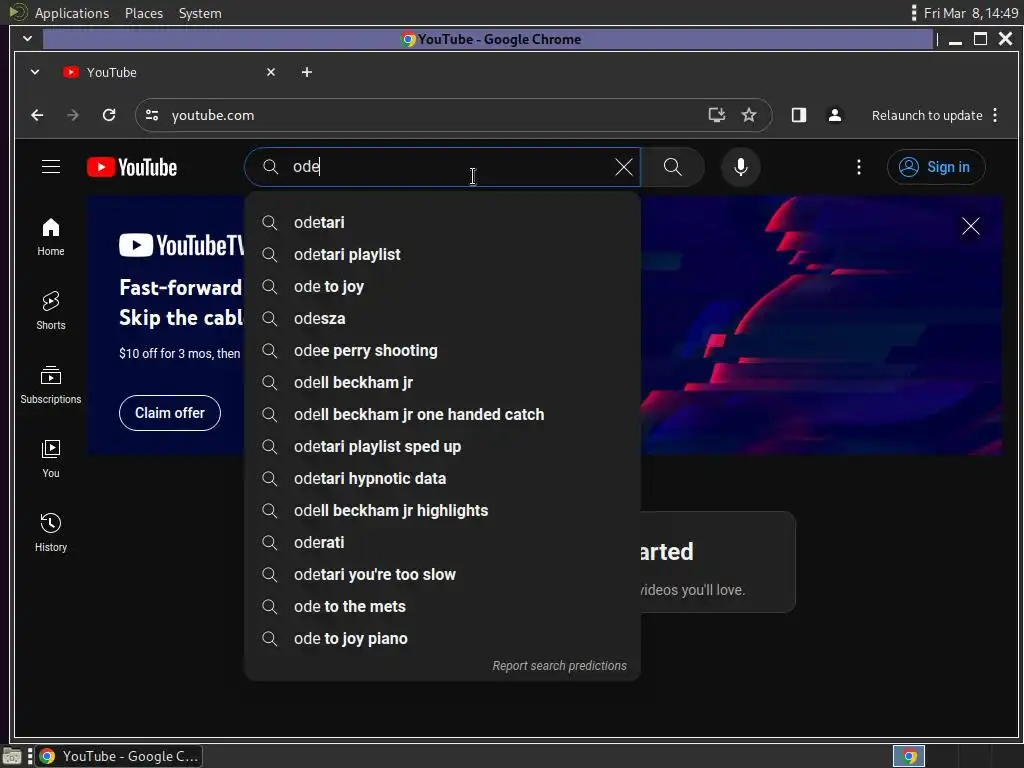Open a new tab with plus
Screen dimensions: 1024x768
tap(307, 72)
